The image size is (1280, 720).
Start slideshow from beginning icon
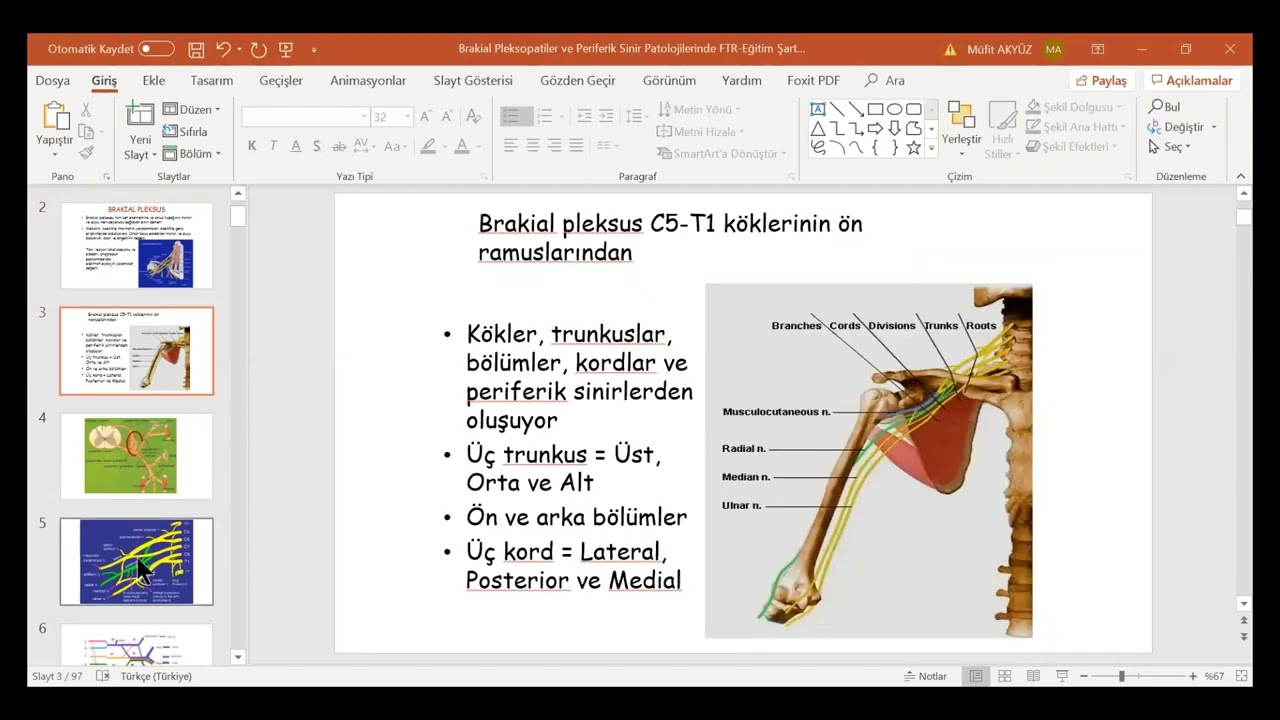286,49
